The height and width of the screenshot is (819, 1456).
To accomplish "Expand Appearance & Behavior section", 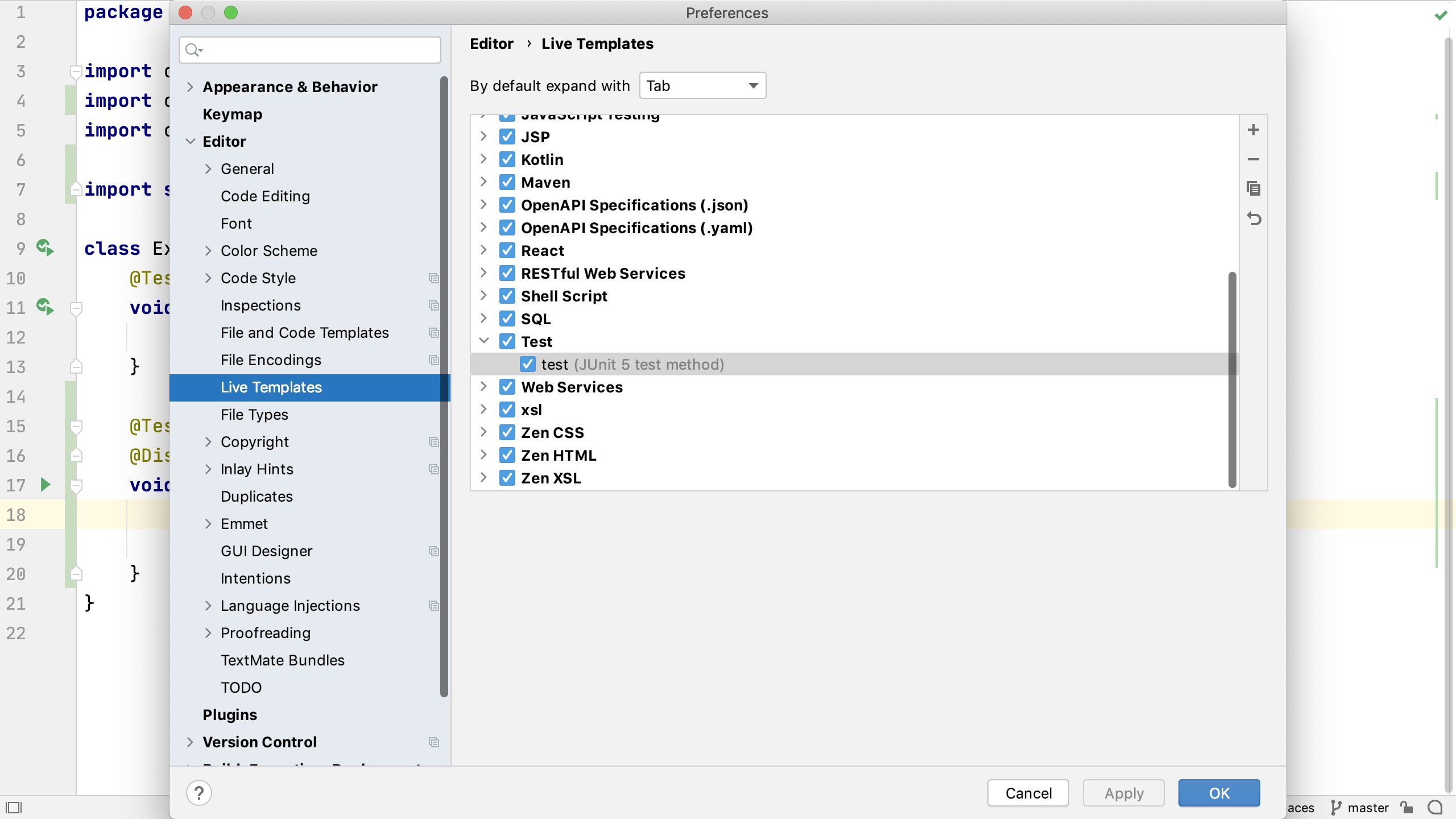I will tap(190, 87).
